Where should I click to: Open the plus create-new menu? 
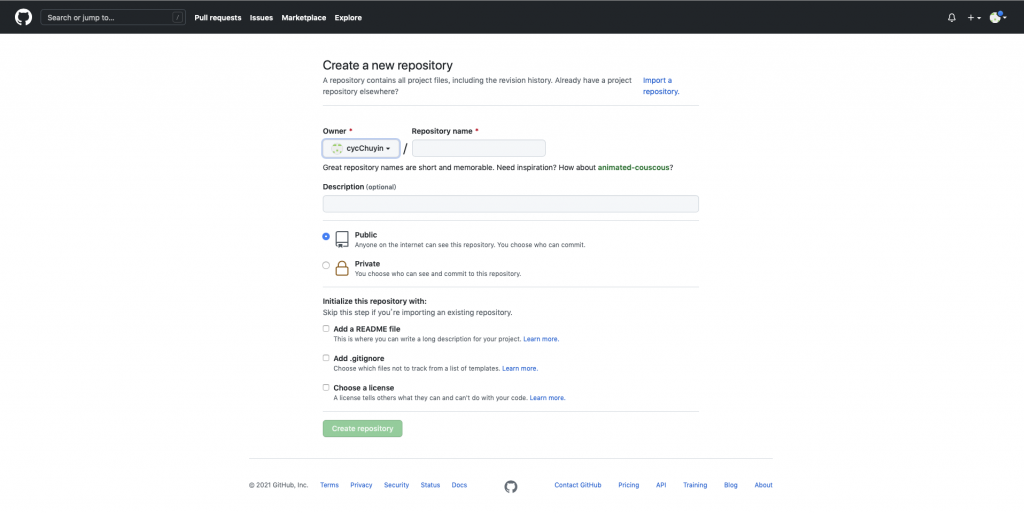(x=974, y=18)
